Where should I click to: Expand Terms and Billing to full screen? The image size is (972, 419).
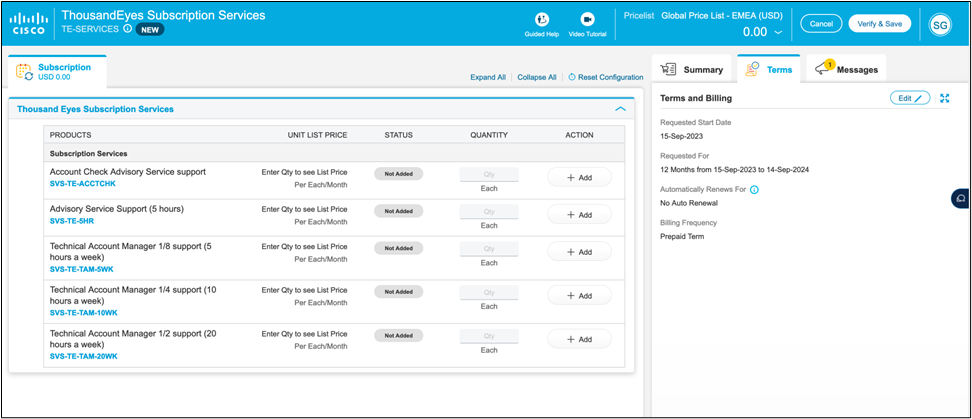click(x=945, y=98)
